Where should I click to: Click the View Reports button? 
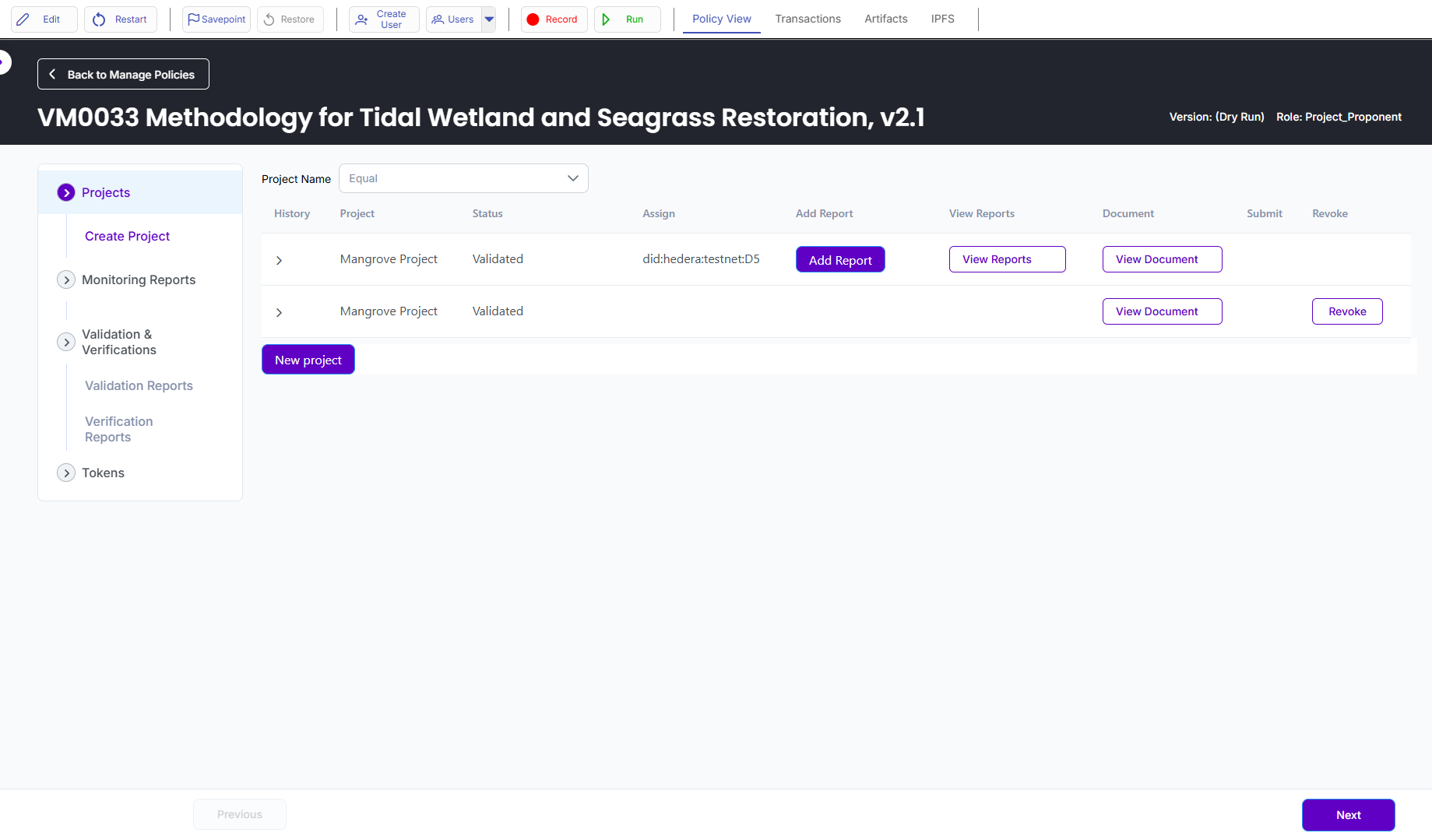point(1007,259)
